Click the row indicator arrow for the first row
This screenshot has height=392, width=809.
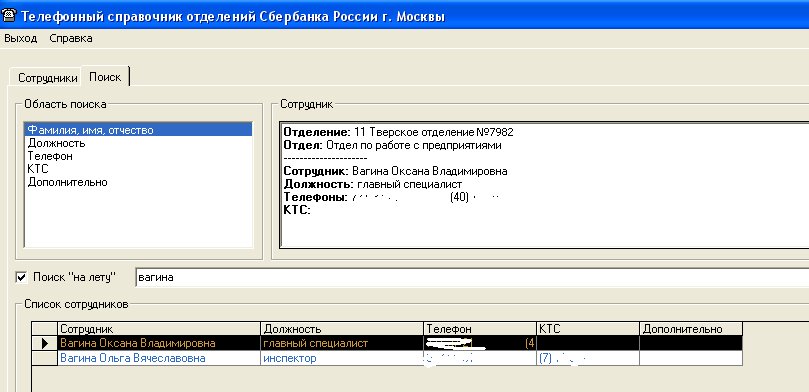[45, 344]
